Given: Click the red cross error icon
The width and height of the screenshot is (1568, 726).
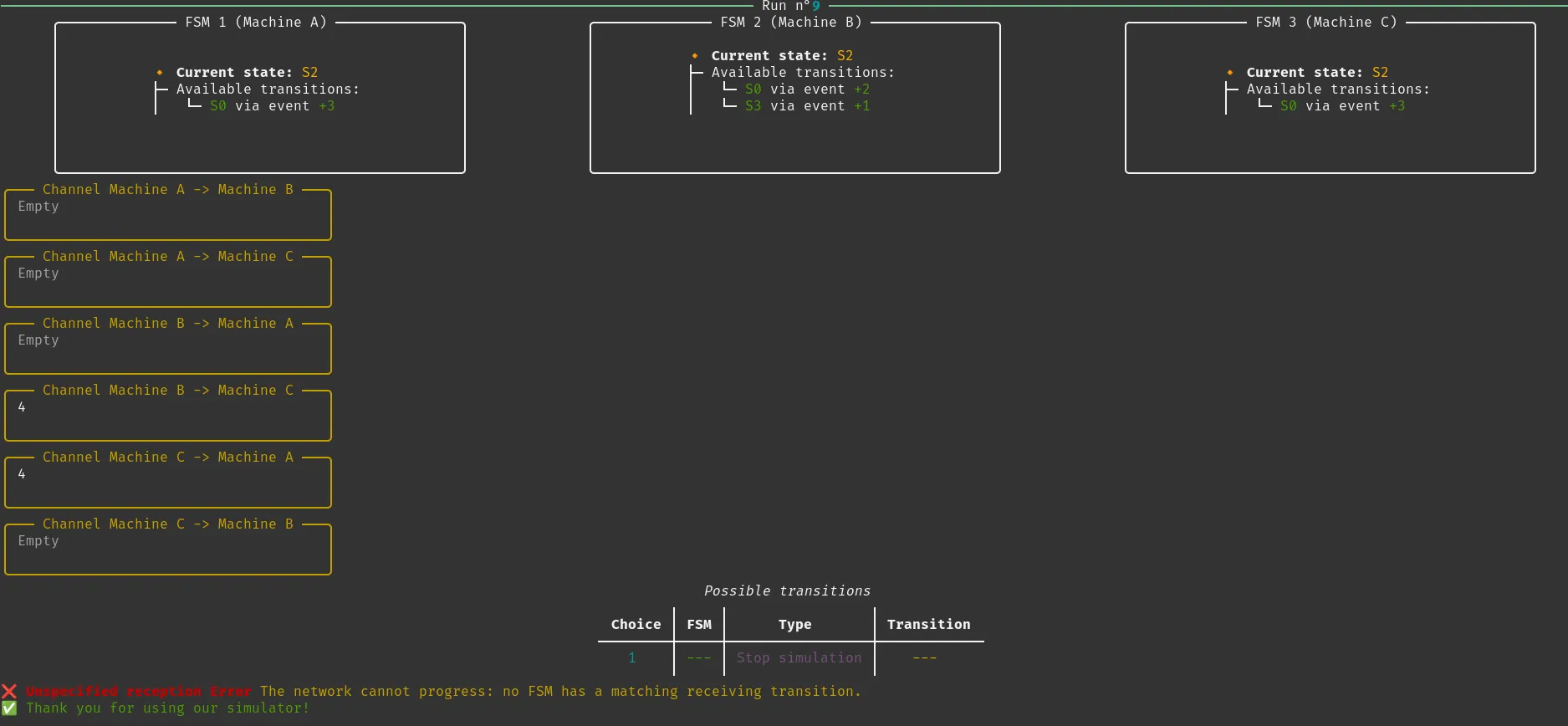Looking at the screenshot, I should pos(9,692).
